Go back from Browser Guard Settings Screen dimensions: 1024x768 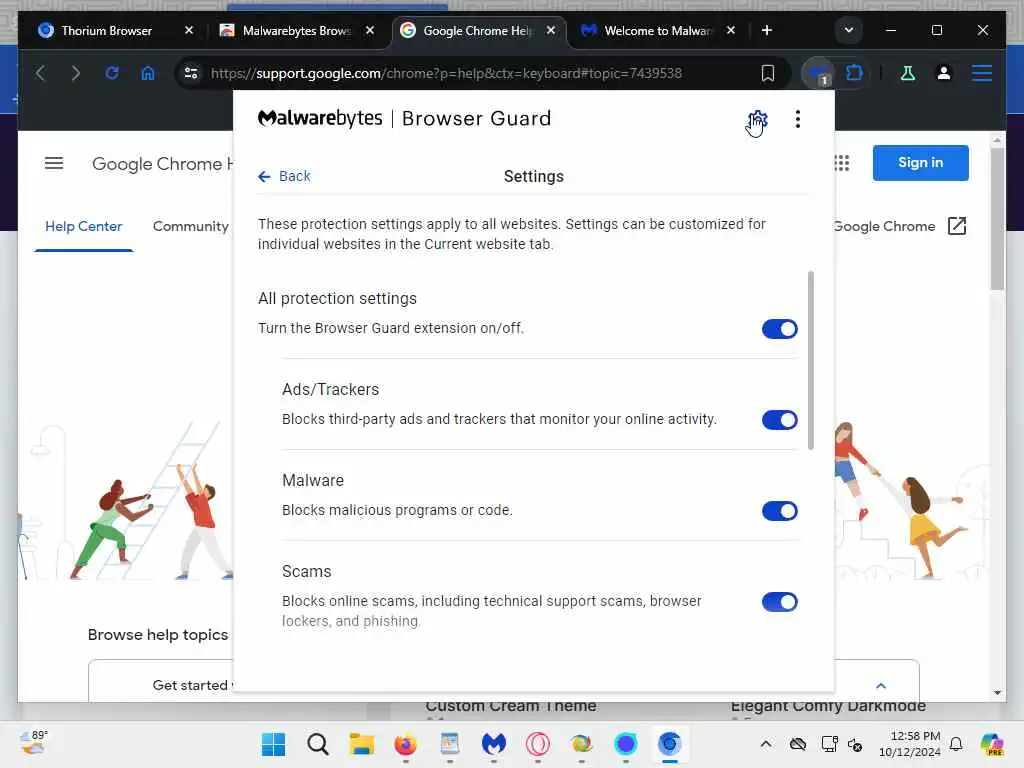[284, 176]
